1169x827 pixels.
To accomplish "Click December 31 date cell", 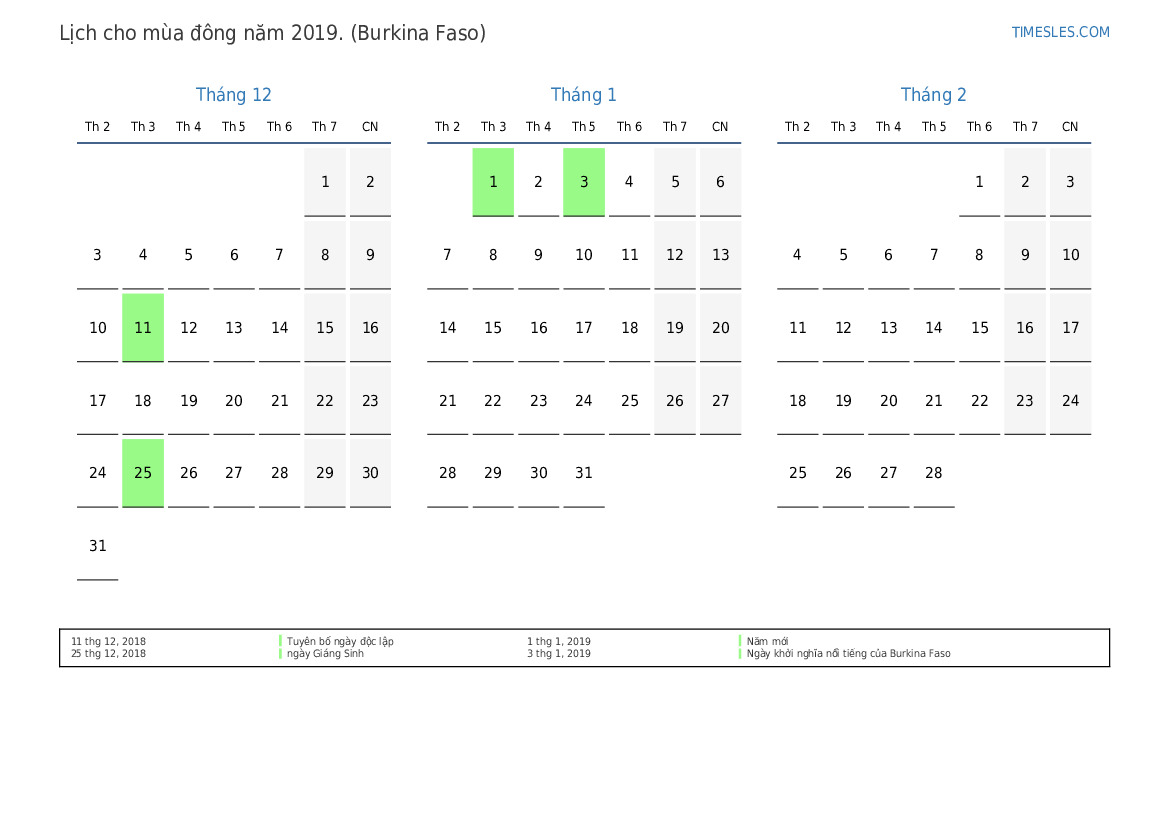I will 97,546.
